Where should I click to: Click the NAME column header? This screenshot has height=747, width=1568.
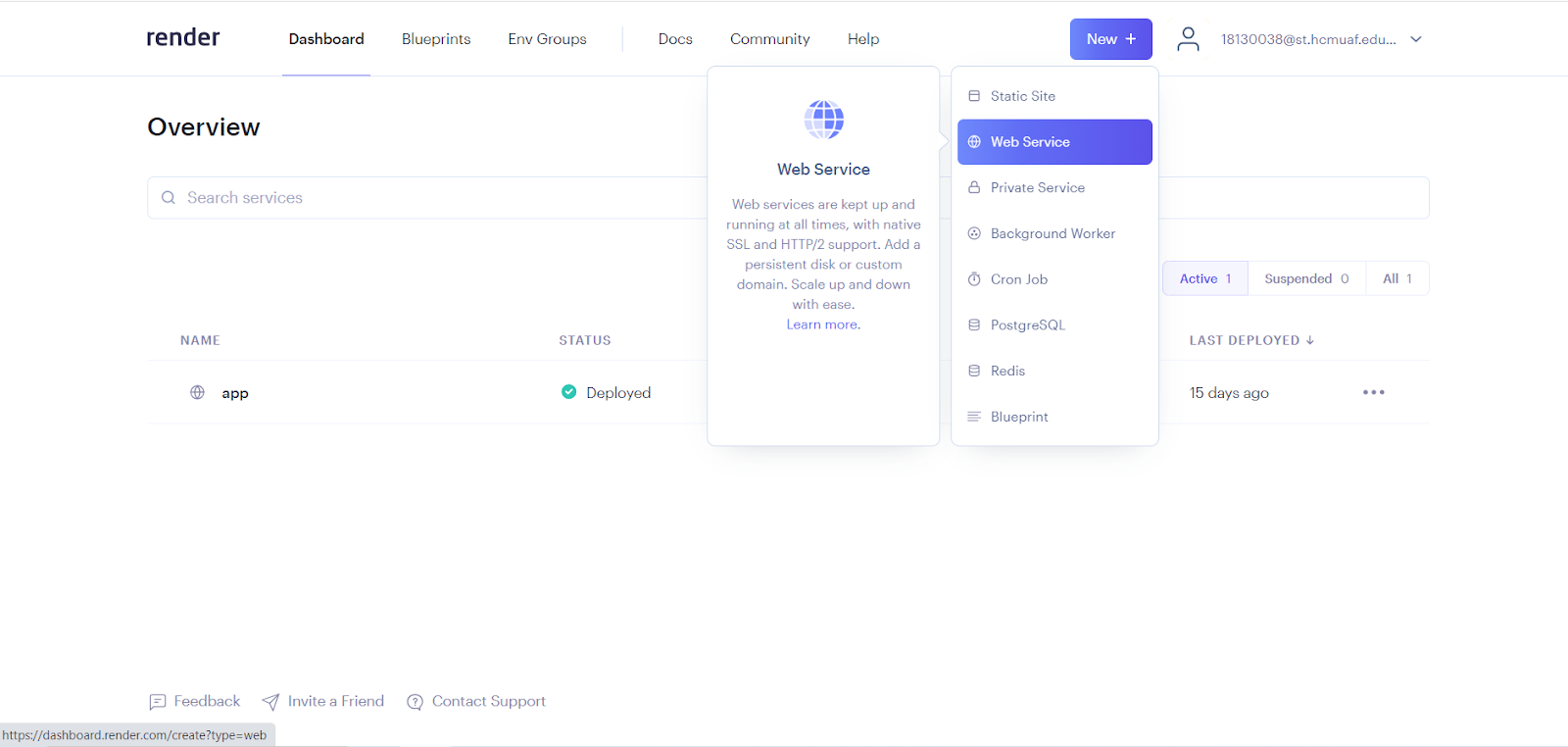pos(200,340)
